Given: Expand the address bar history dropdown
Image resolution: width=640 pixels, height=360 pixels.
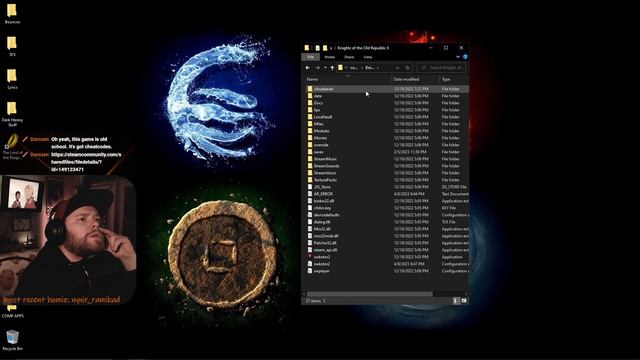Looking at the screenshot, I should click(x=397, y=68).
